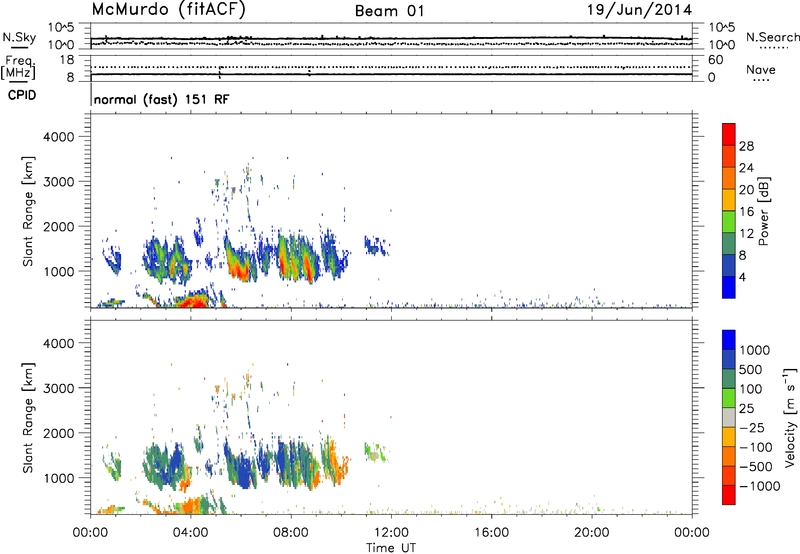Screen dimensions: 800x554
Task: Click the '-1000' tick on the Velocity scale
Action: [759, 486]
